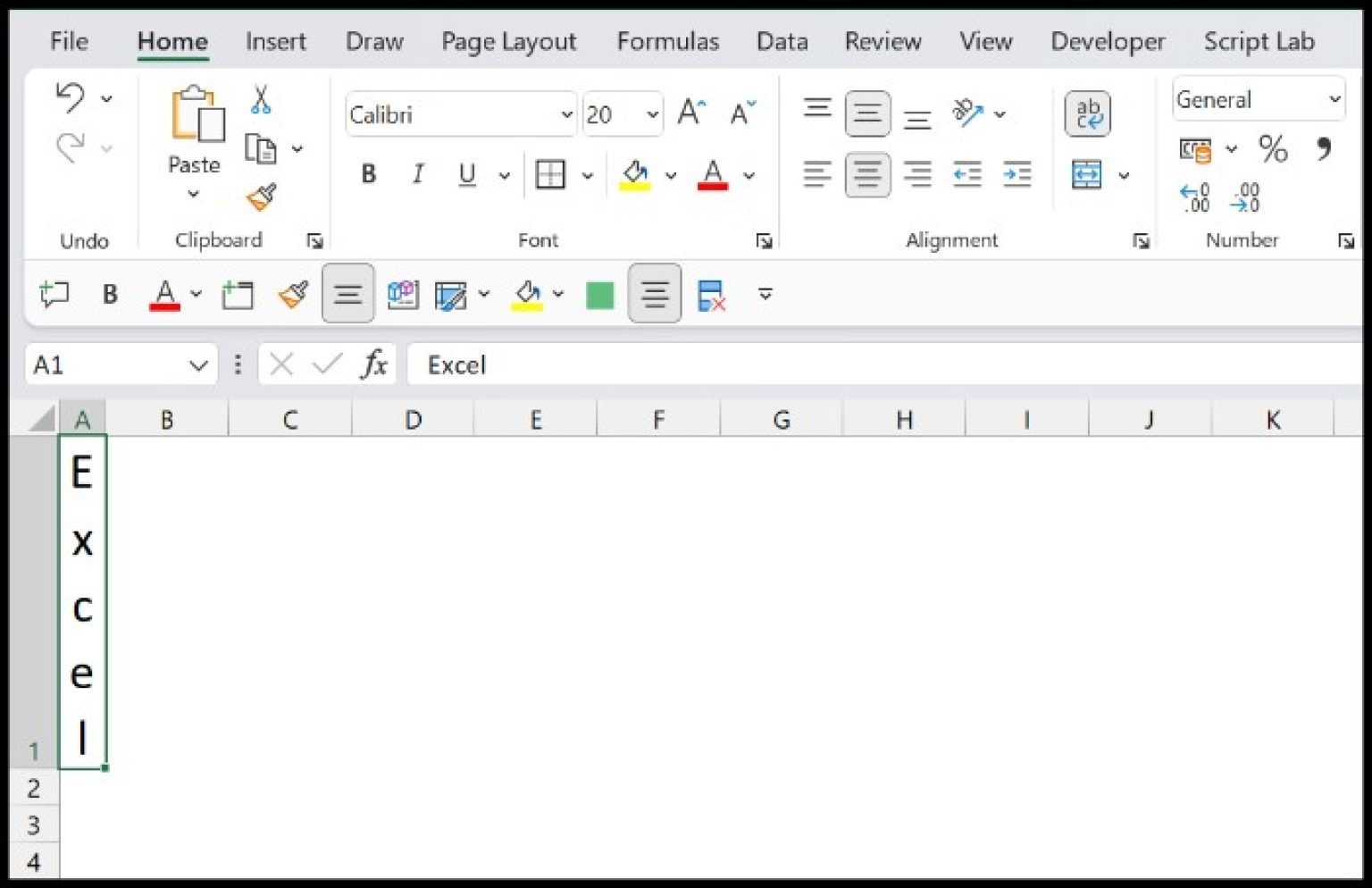The width and height of the screenshot is (1372, 888).
Task: Click the Percent Style icon
Action: (1273, 151)
